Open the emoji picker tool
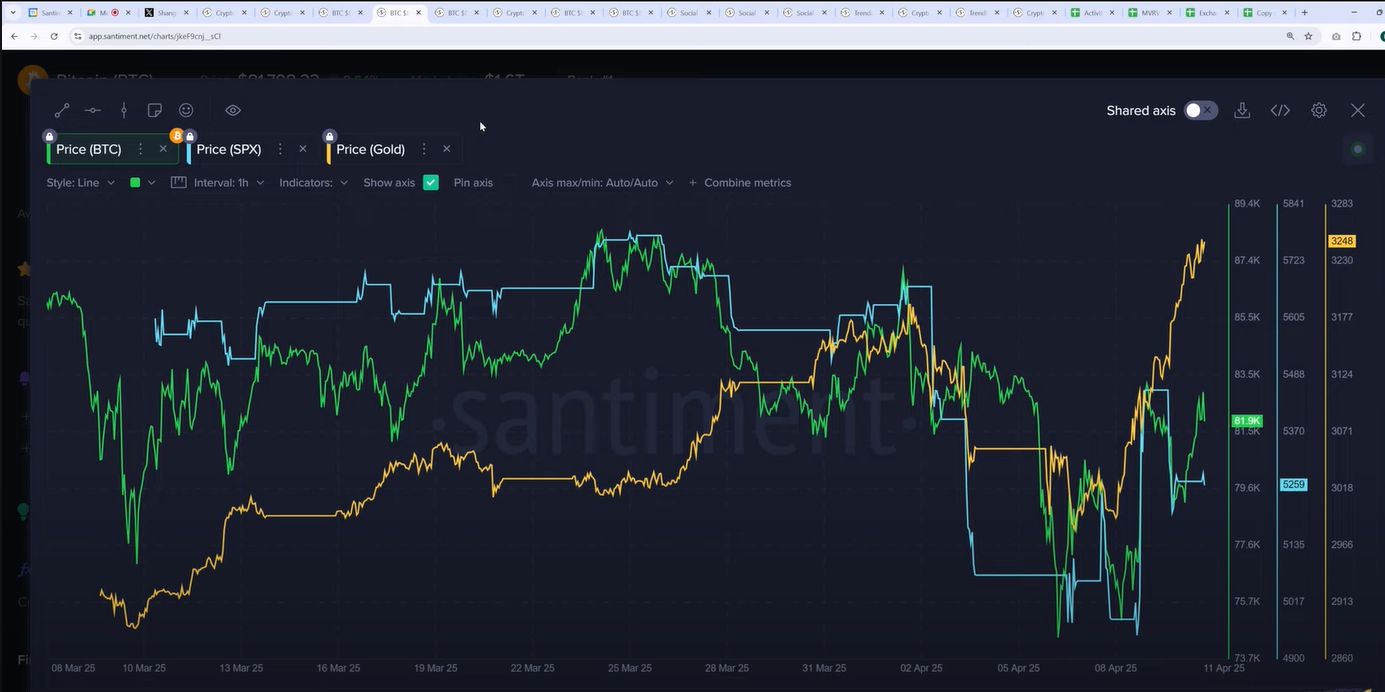 (x=186, y=111)
